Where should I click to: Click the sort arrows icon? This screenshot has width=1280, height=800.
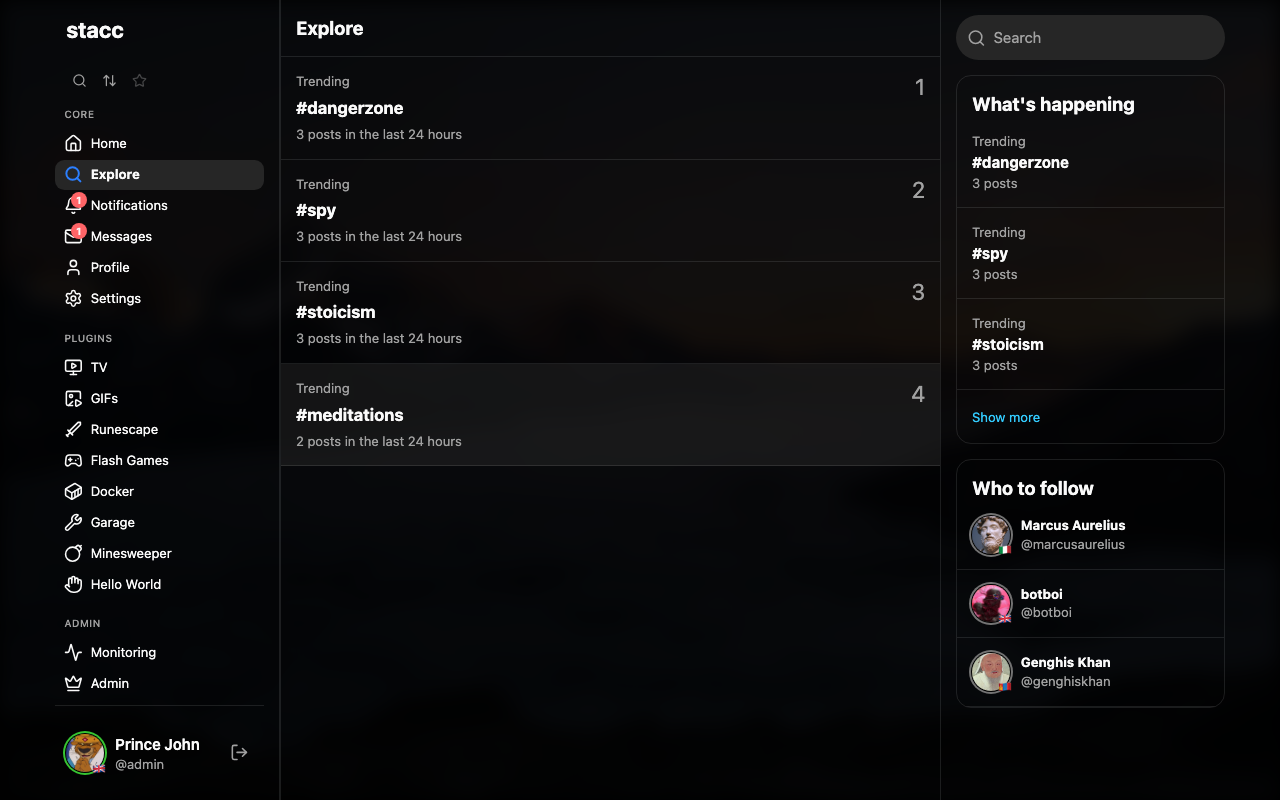point(109,80)
